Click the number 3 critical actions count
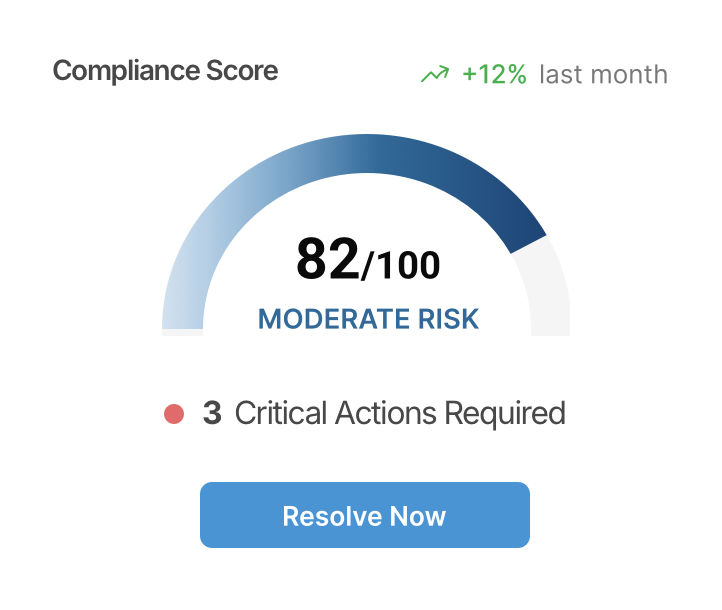 tap(212, 413)
